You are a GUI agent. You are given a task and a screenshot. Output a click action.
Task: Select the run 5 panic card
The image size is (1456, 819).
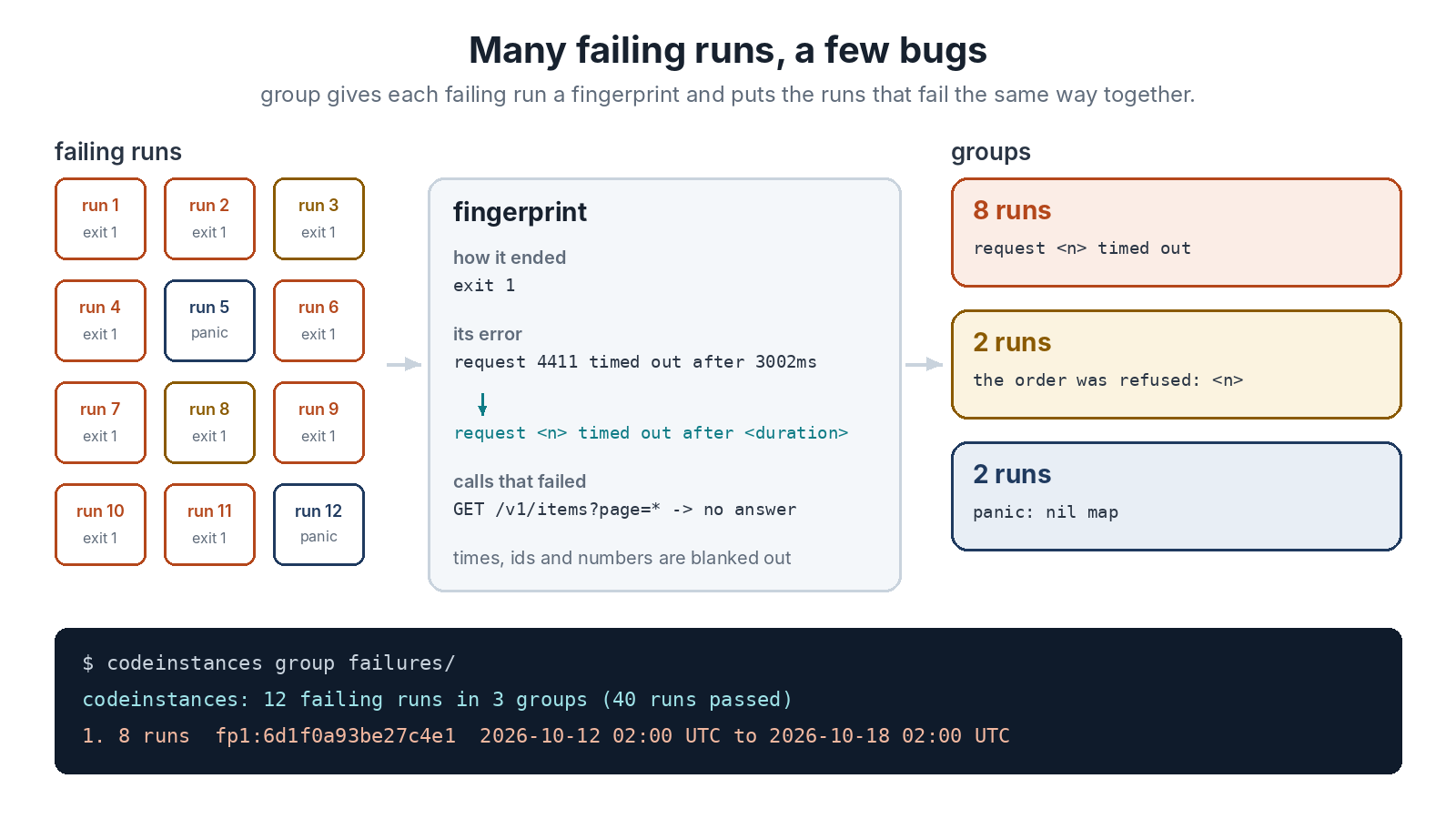[209, 321]
